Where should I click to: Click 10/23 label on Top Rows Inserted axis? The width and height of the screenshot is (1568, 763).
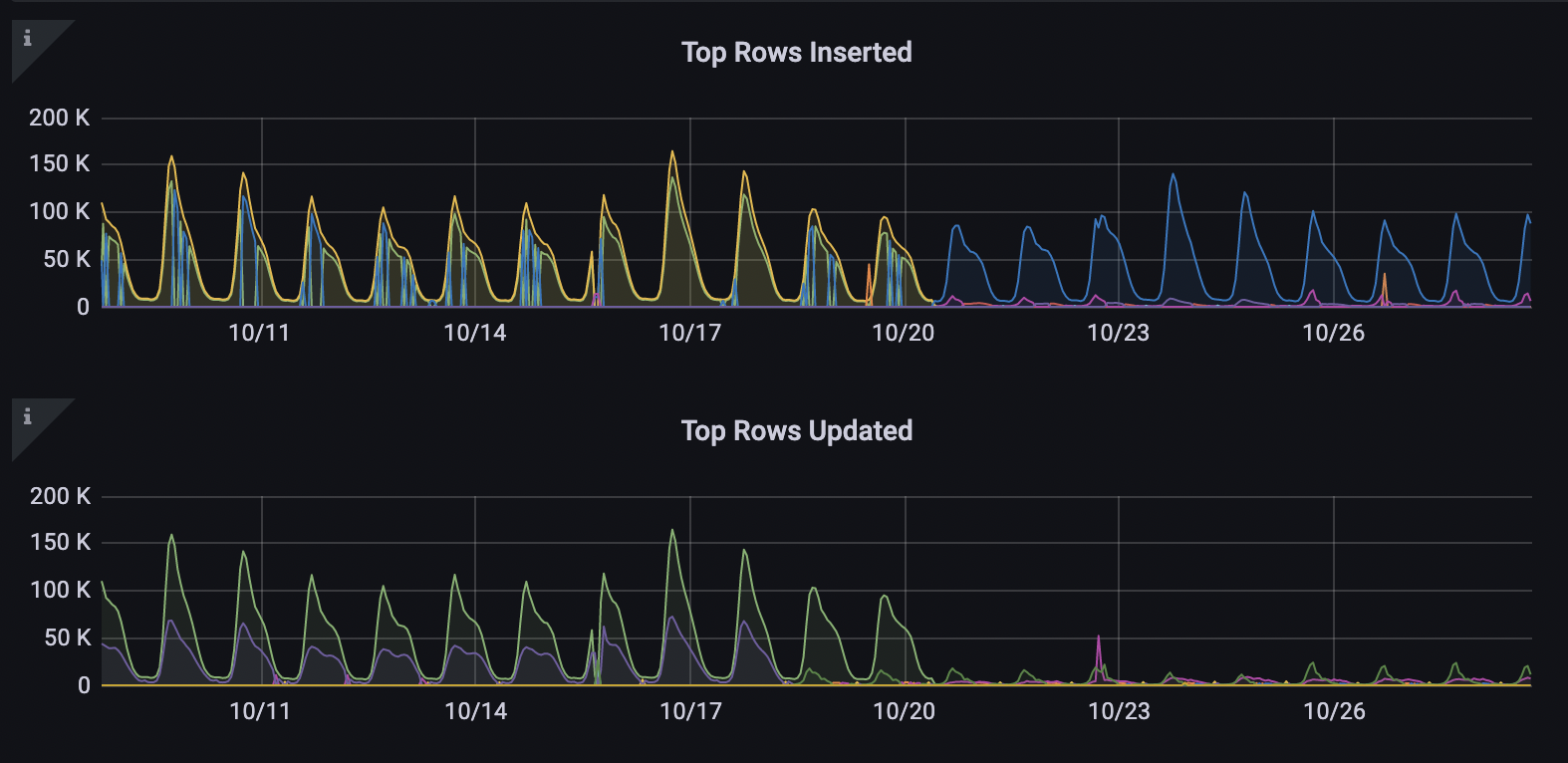tap(1118, 334)
